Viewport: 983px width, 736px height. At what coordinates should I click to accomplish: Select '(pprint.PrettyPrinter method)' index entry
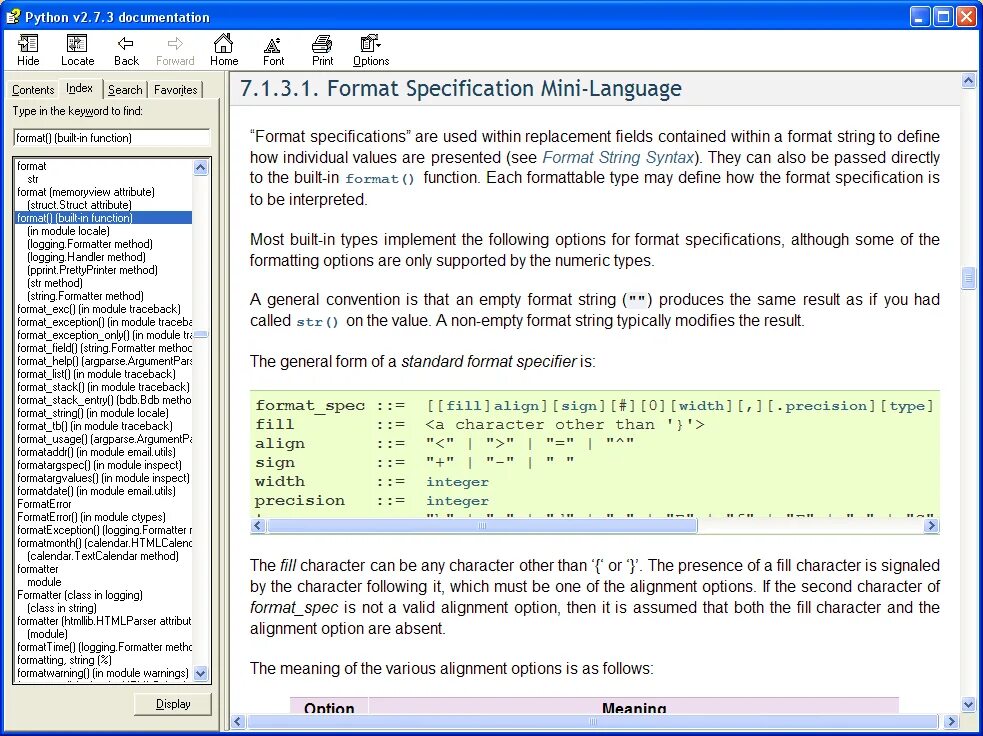92,270
